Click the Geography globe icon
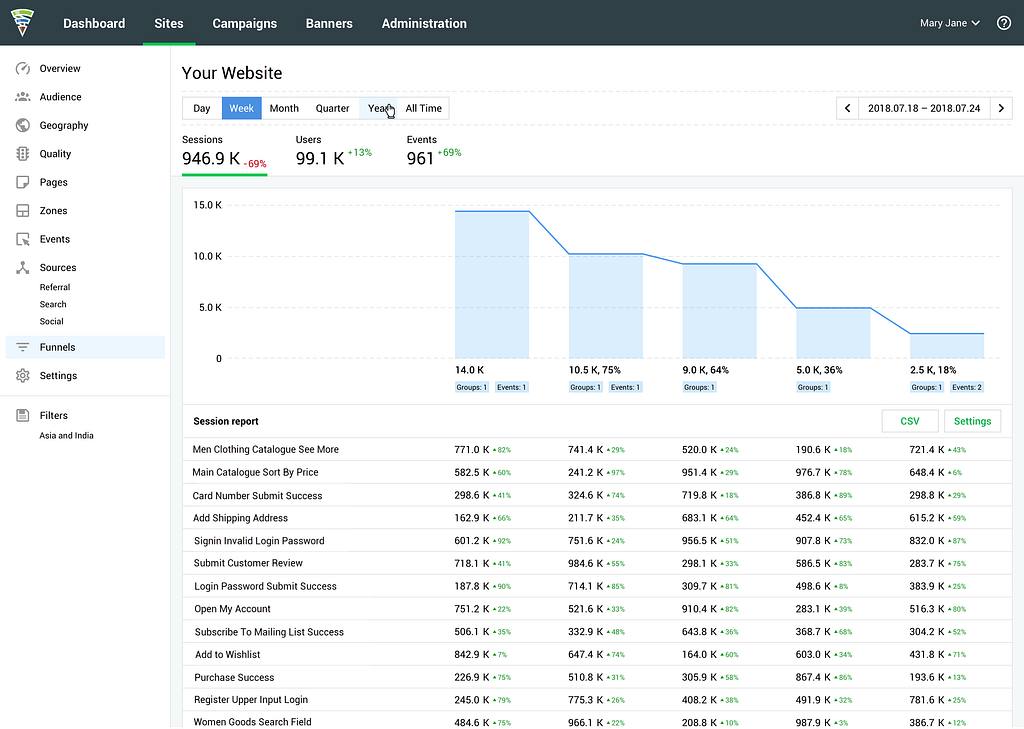 (x=22, y=126)
